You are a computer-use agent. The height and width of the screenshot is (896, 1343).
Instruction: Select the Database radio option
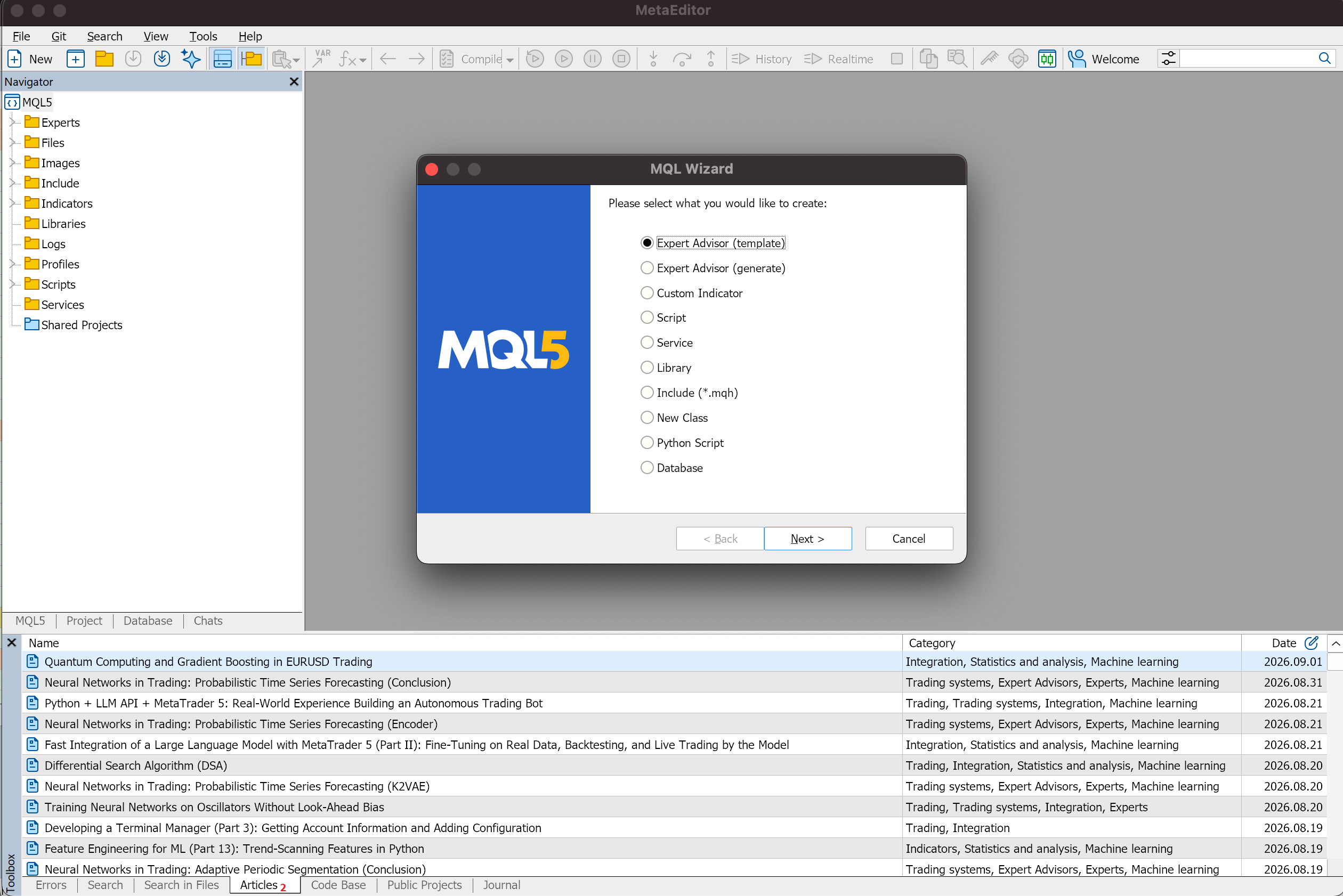[x=646, y=467]
